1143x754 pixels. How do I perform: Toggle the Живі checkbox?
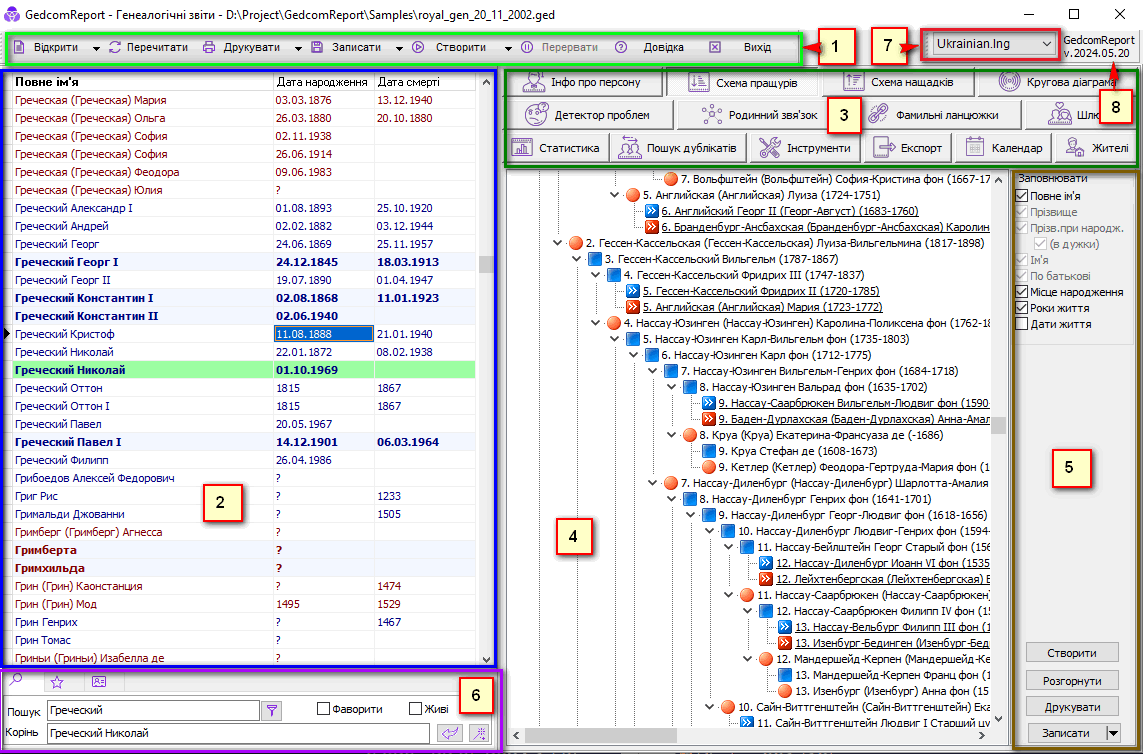pyautogui.click(x=415, y=709)
